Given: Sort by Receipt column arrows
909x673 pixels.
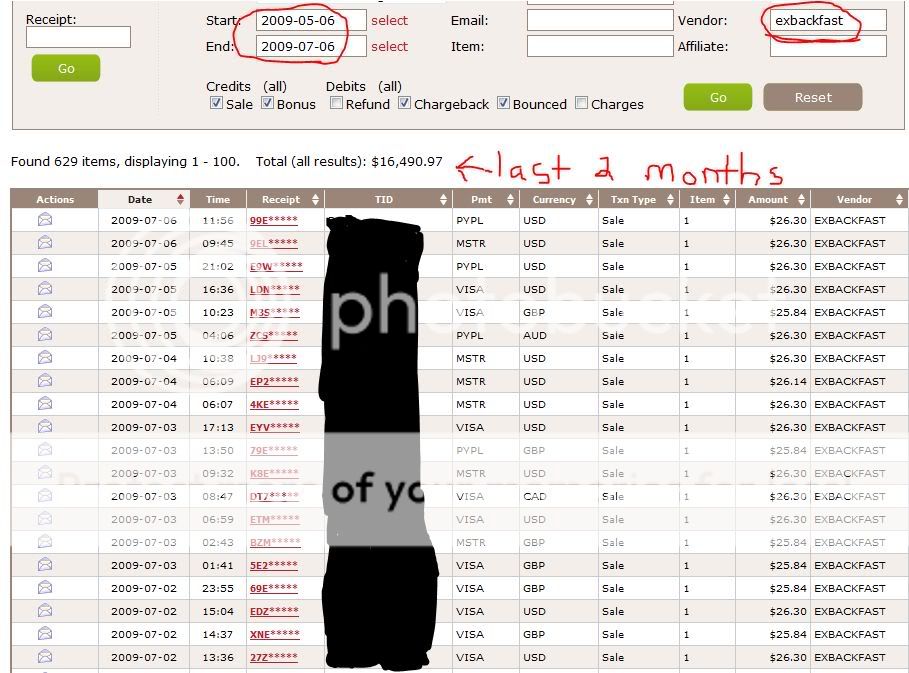Looking at the screenshot, I should (x=315, y=199).
